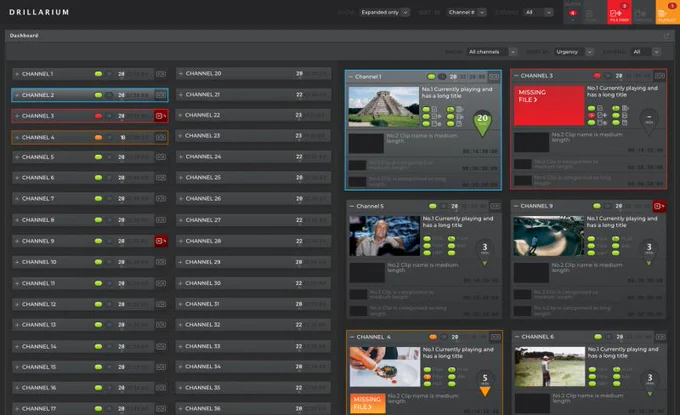The height and width of the screenshot is (415, 680).
Task: Open the orange Playlist alert button
Action: tap(668, 12)
